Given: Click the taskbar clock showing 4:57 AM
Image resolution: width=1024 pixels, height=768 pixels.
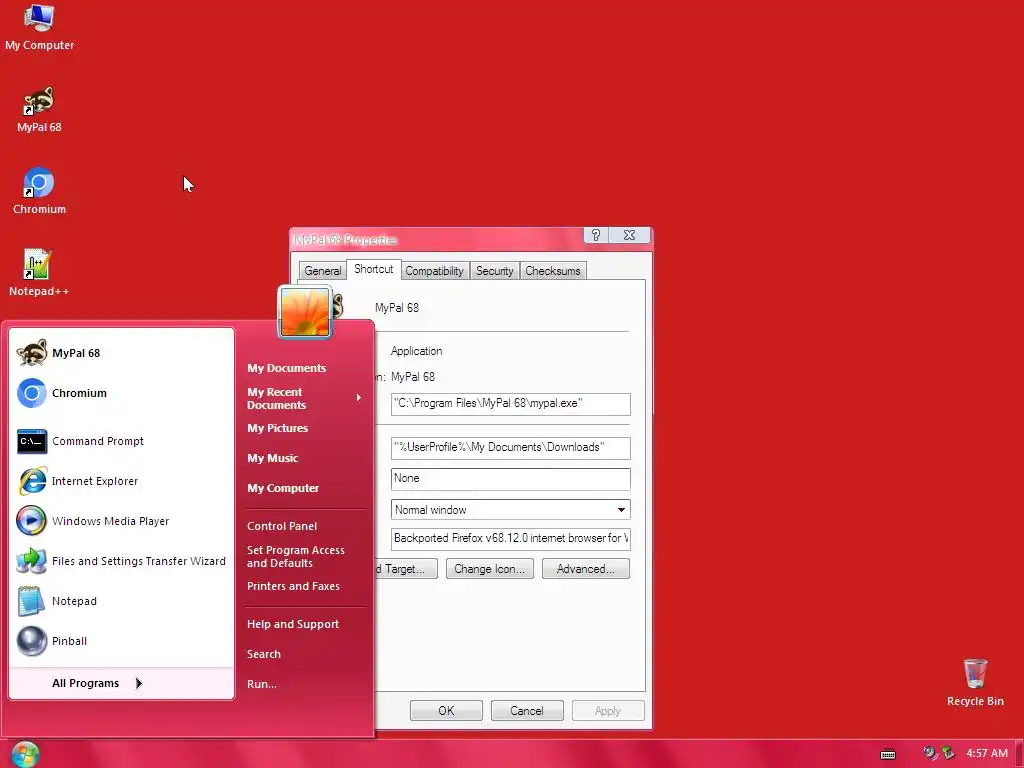Looking at the screenshot, I should pyautogui.click(x=987, y=754).
